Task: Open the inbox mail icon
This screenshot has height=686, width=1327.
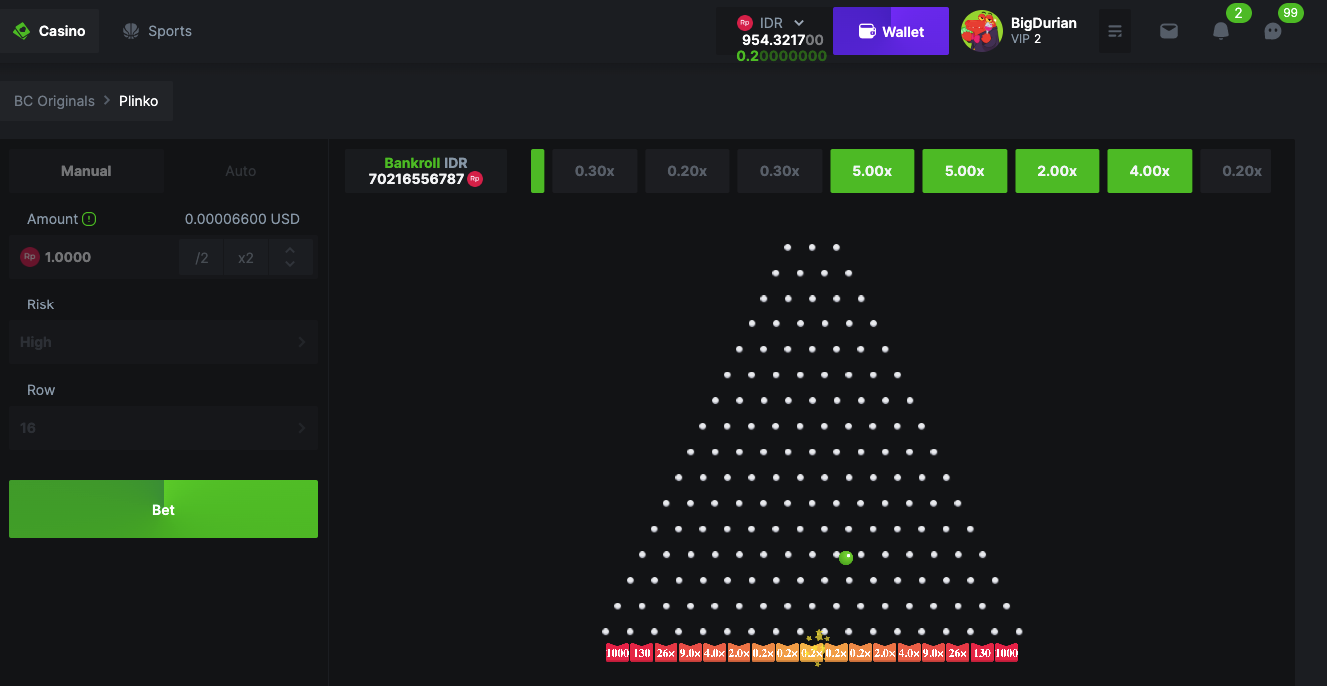Action: pos(1168,31)
